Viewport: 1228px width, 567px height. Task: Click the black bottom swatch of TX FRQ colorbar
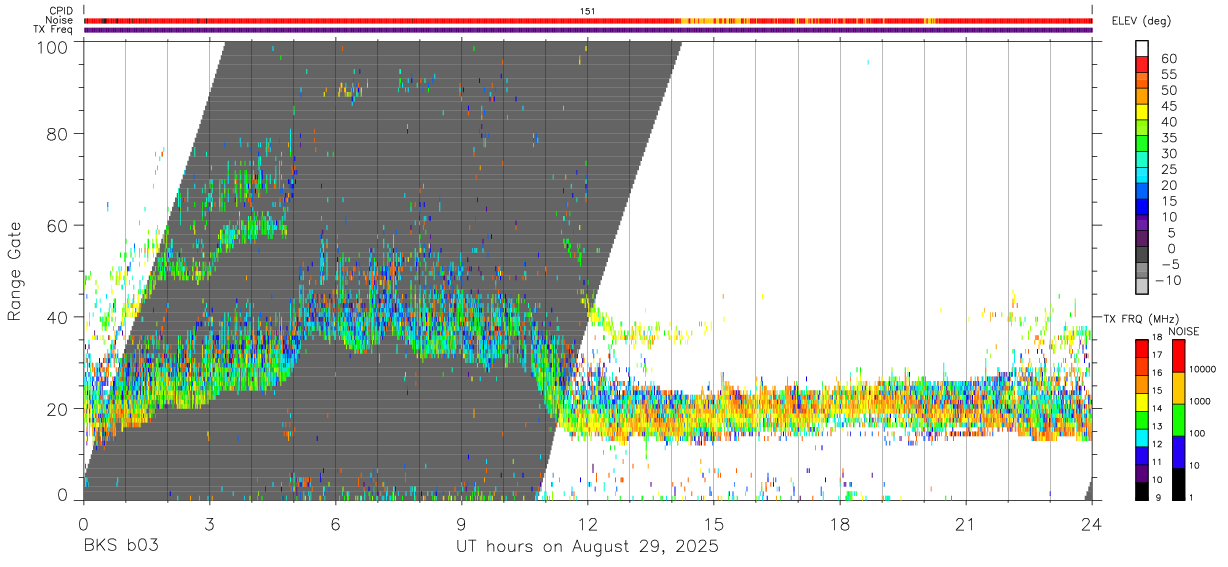[1141, 491]
